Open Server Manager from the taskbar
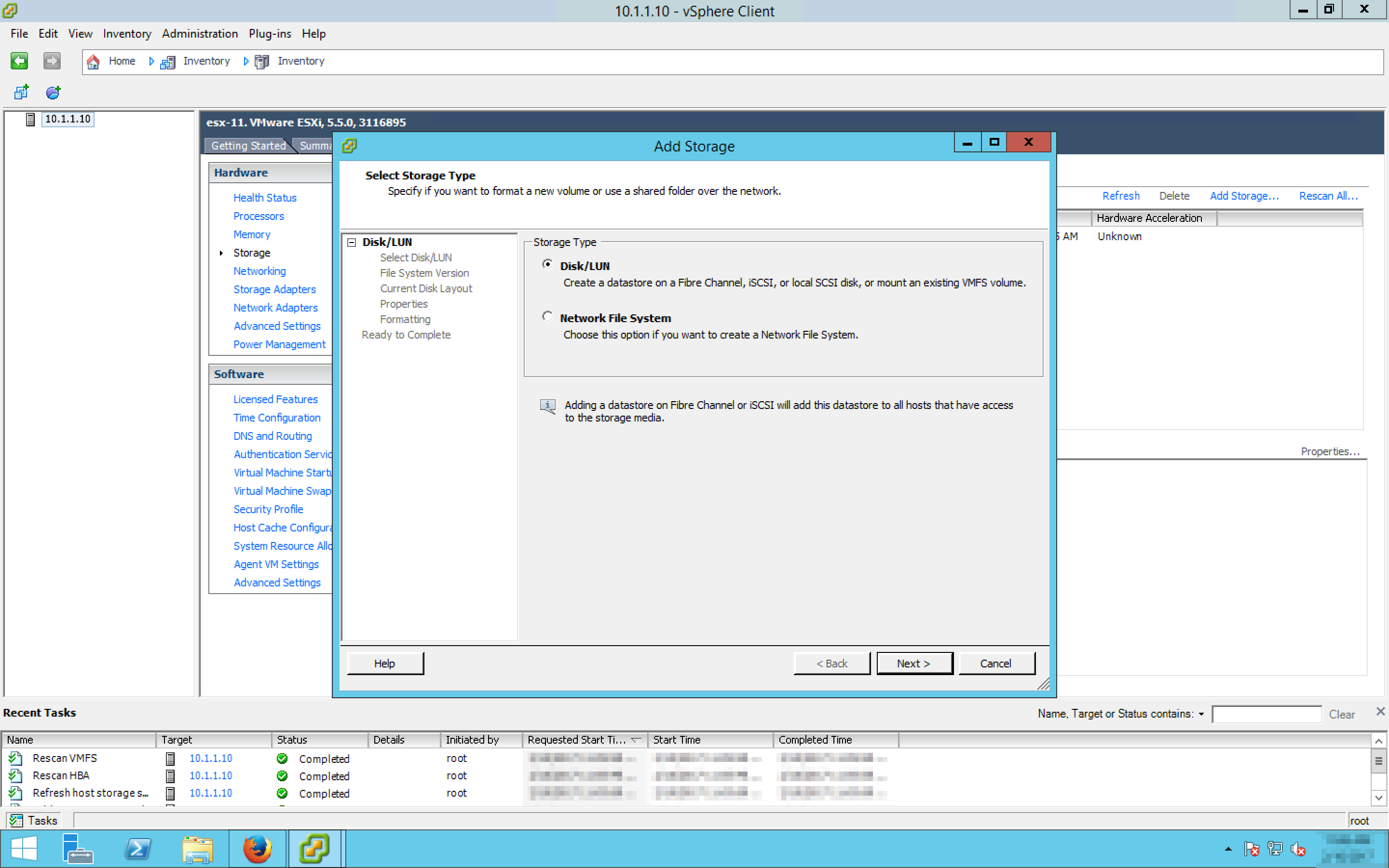 [77, 849]
